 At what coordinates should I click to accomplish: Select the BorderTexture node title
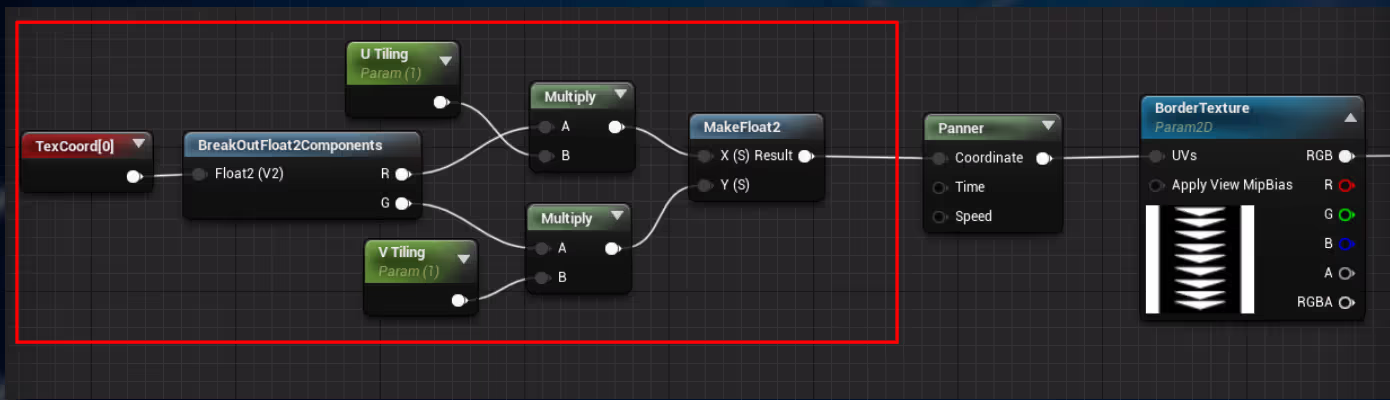1202,108
